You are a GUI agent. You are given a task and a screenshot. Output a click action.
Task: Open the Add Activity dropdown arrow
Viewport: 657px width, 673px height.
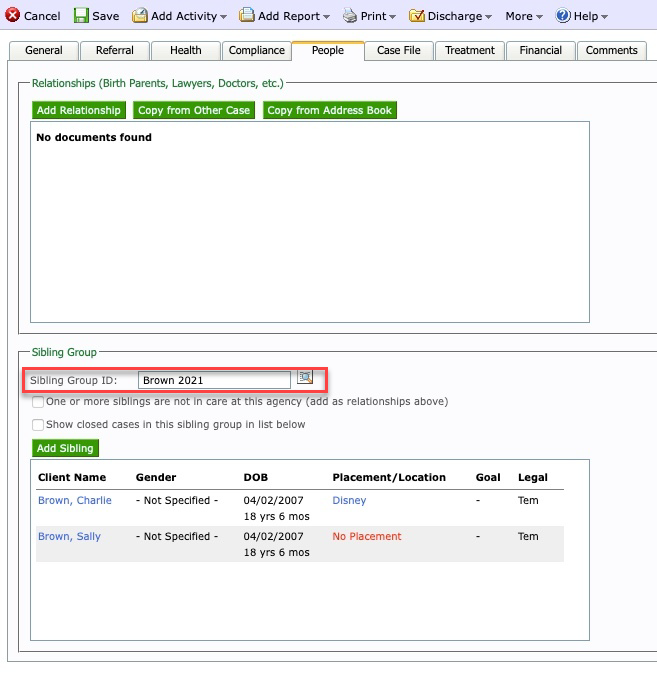point(223,17)
